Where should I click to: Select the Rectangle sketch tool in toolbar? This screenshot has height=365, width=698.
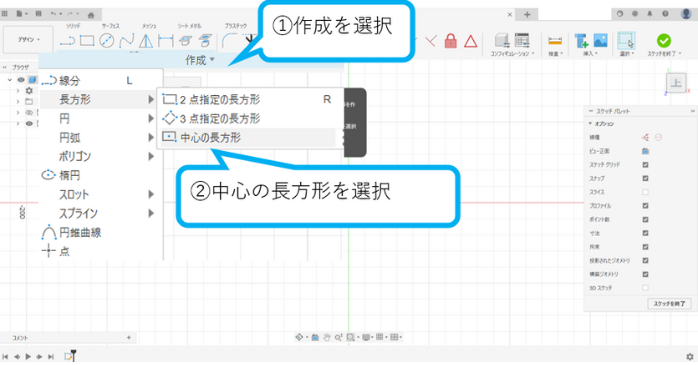click(87, 41)
